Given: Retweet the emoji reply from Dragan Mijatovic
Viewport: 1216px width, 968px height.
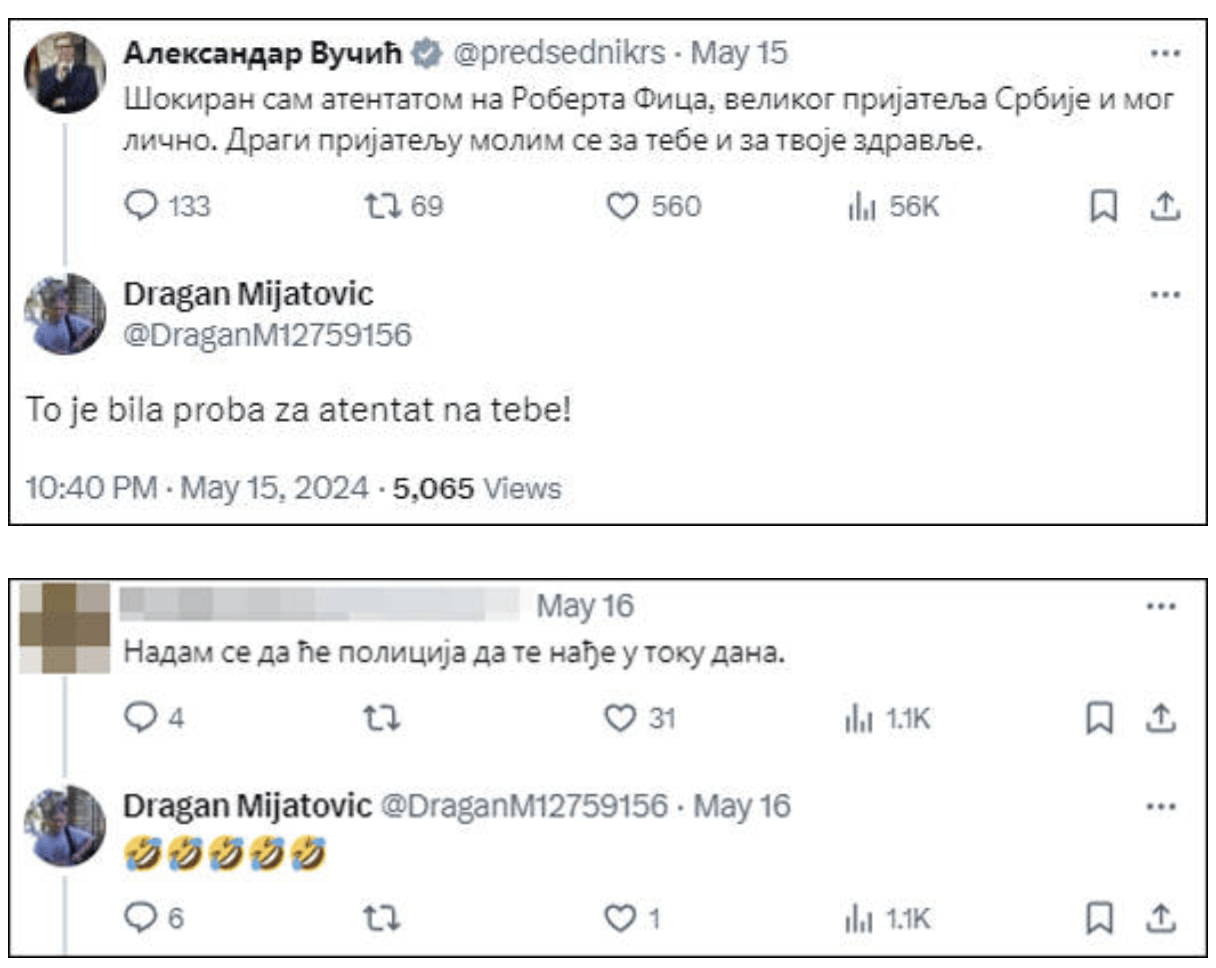Looking at the screenshot, I should coord(379,918).
